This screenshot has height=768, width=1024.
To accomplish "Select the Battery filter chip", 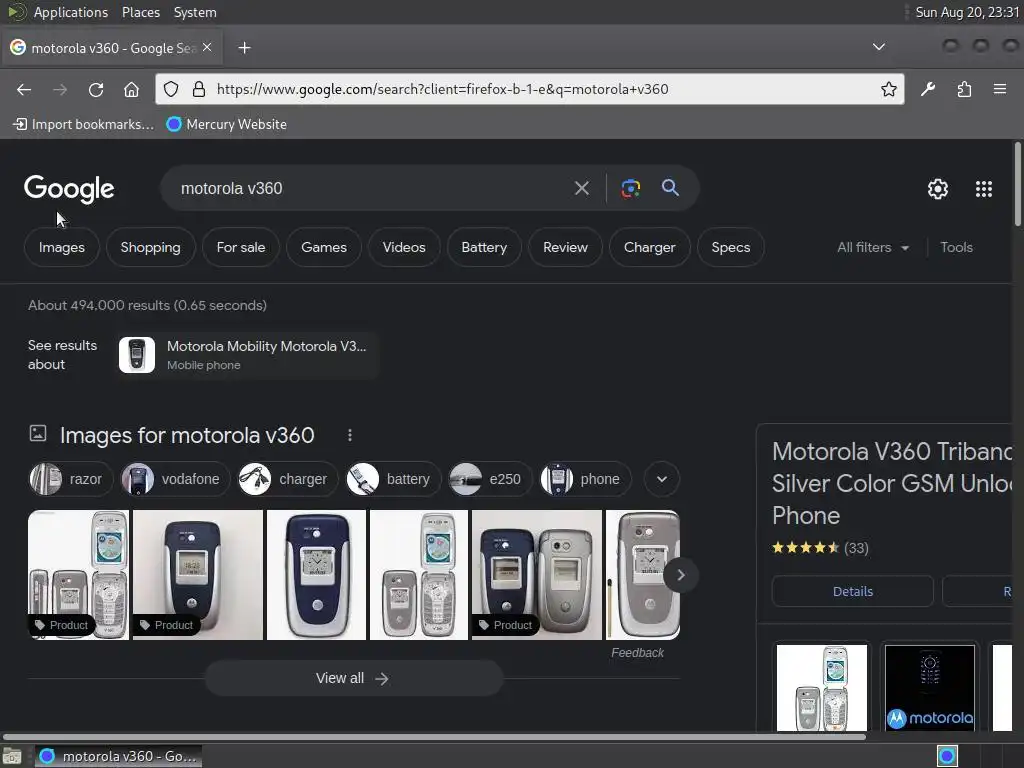I will (484, 248).
